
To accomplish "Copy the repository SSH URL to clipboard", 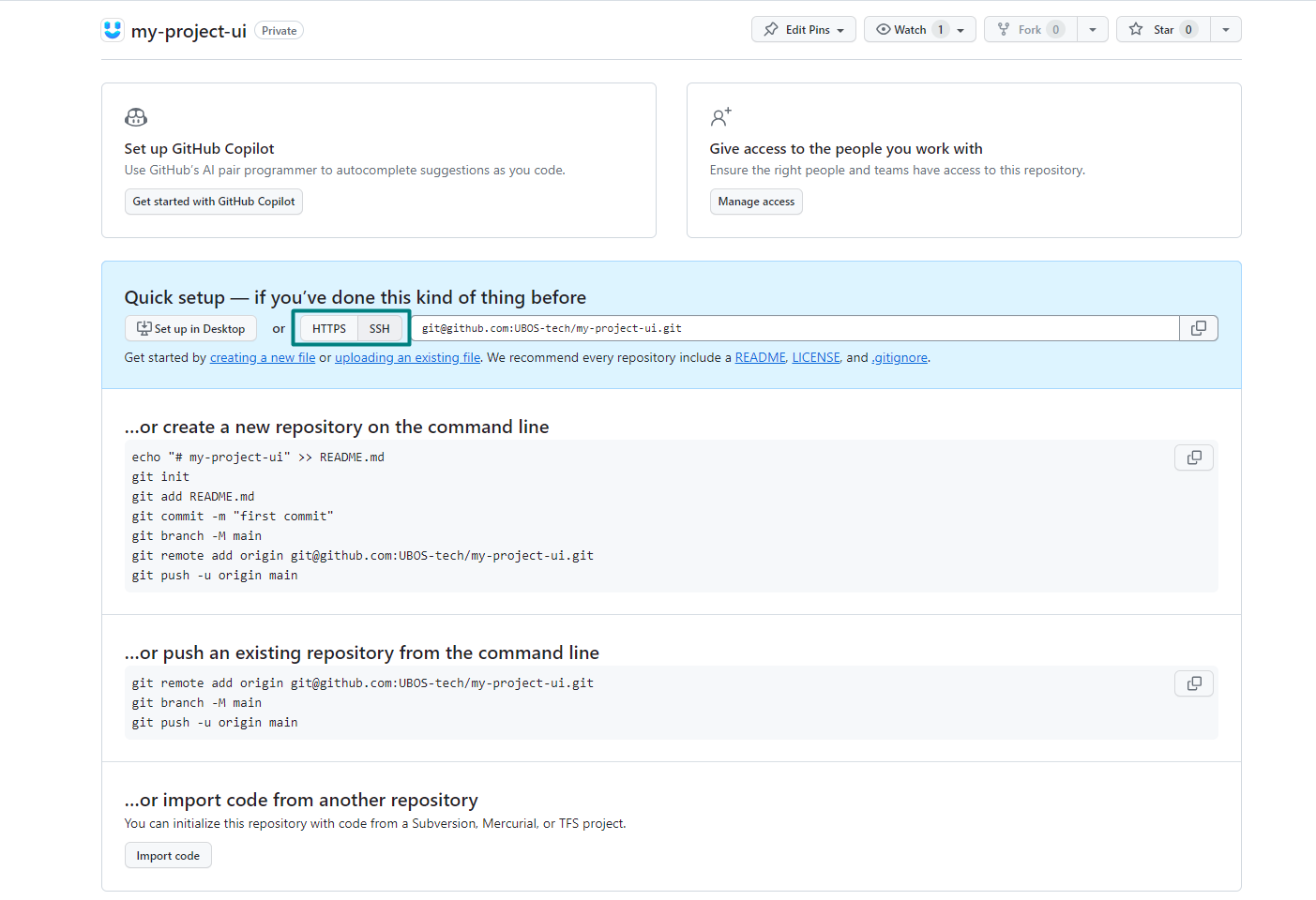I will click(1198, 328).
